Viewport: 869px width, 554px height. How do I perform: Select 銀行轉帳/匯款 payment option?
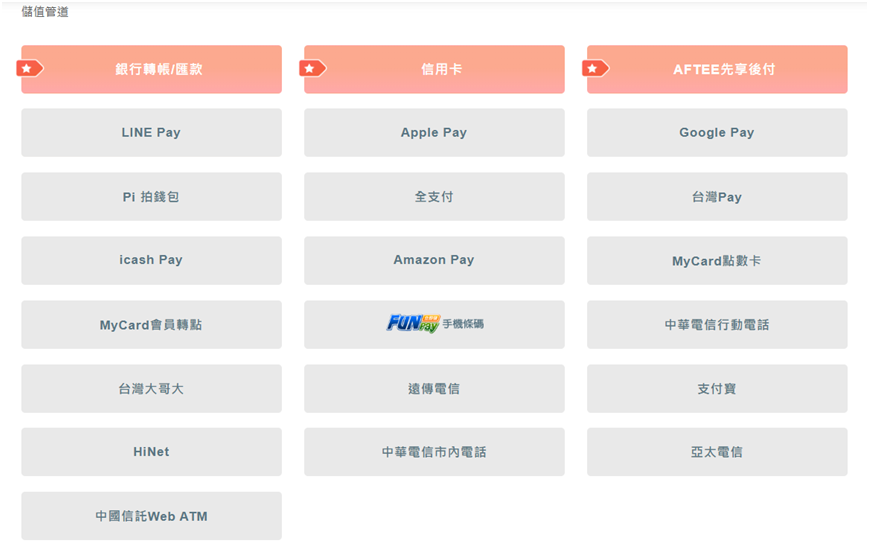[x=151, y=69]
